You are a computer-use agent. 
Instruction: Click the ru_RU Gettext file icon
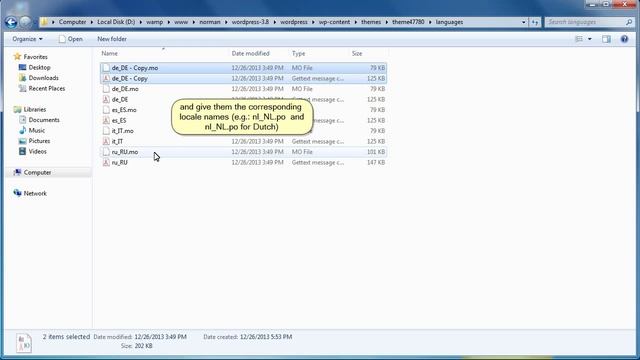click(106, 162)
